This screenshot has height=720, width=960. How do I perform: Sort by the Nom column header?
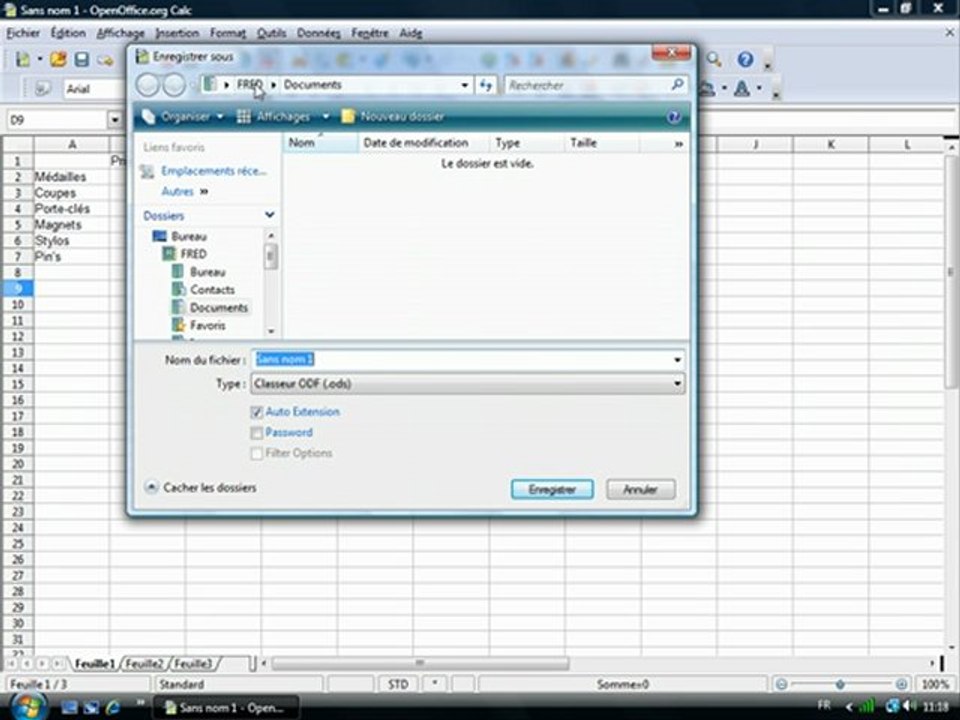click(x=320, y=143)
